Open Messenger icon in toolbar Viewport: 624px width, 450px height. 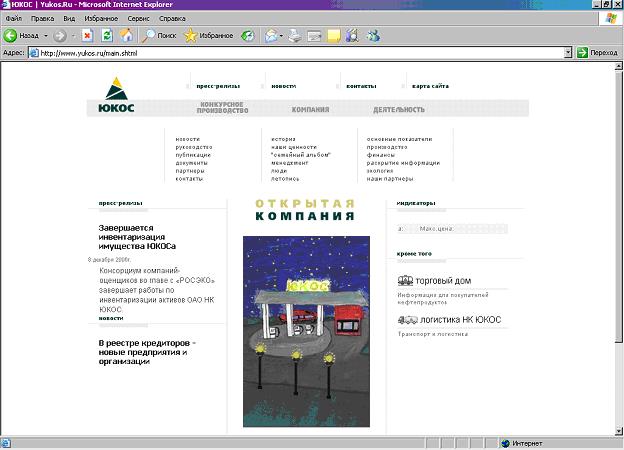click(x=373, y=36)
